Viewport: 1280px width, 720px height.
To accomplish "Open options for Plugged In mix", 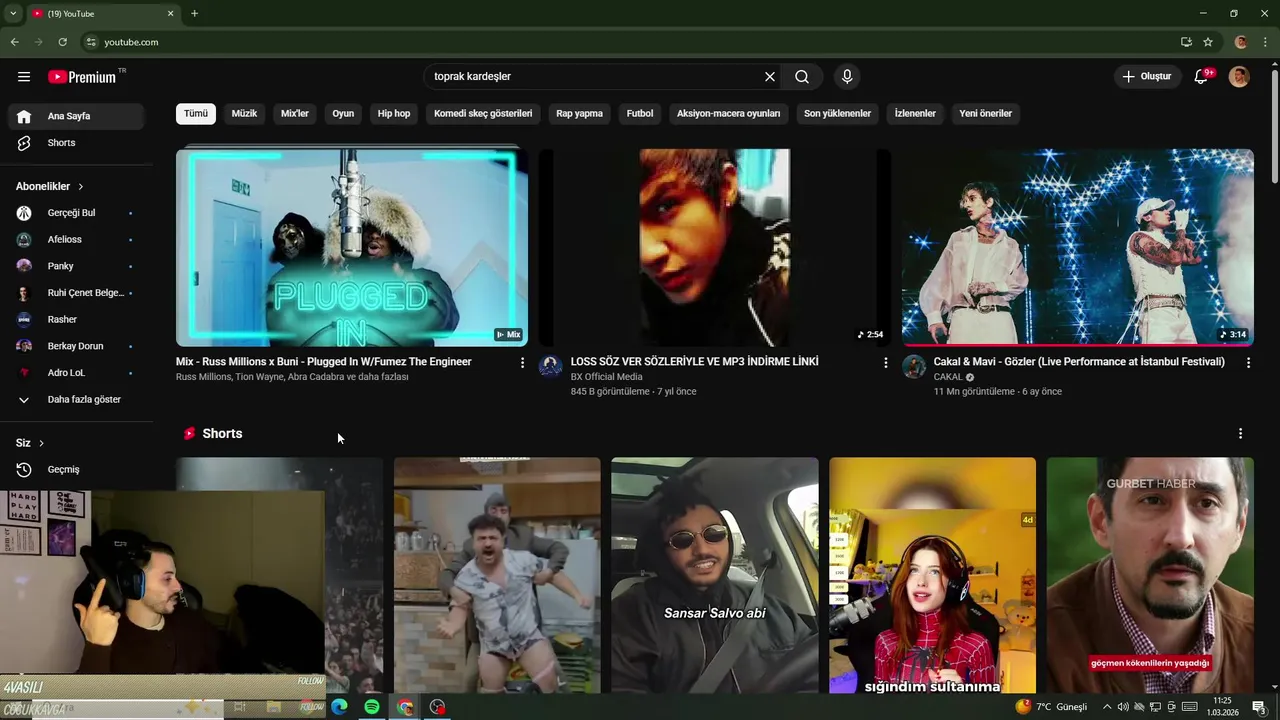I will point(522,363).
